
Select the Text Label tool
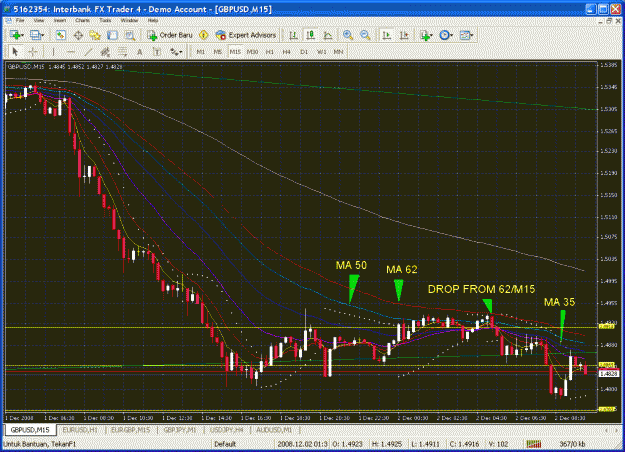click(157, 52)
